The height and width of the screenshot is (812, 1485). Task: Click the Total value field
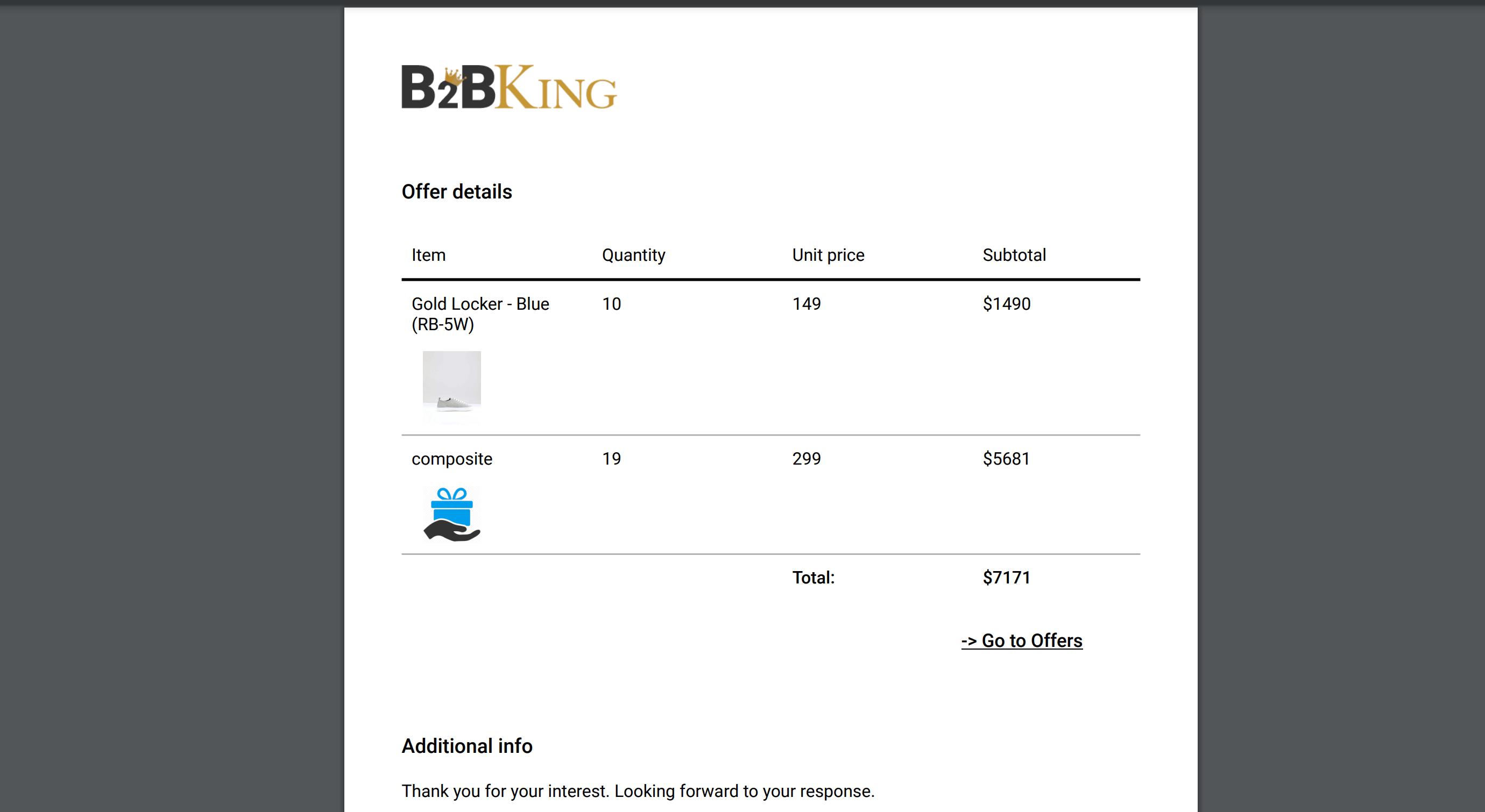[1006, 577]
